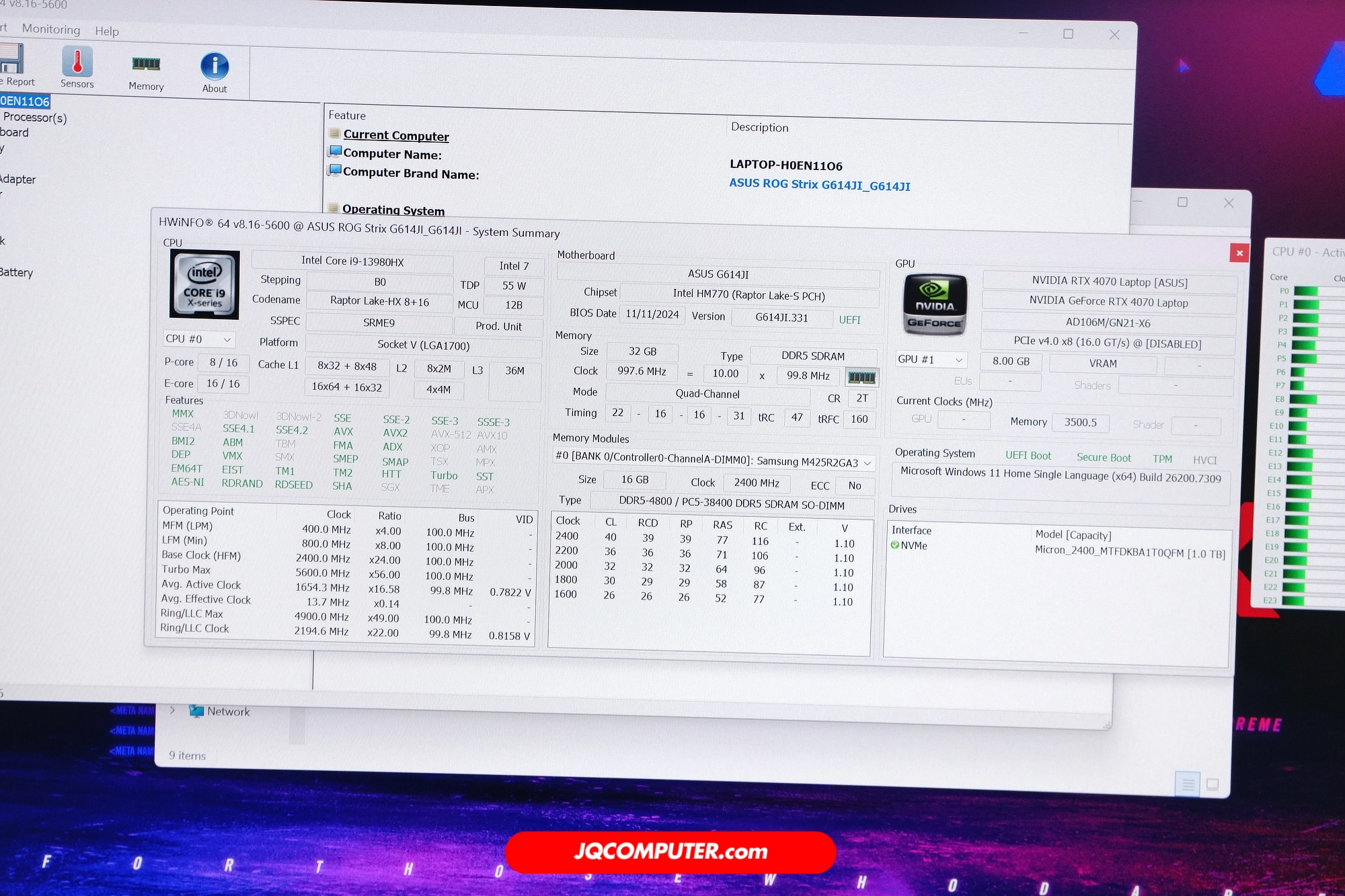Click the Computer Name monitor icon
Image resolution: width=1345 pixels, height=896 pixels.
coord(335,151)
